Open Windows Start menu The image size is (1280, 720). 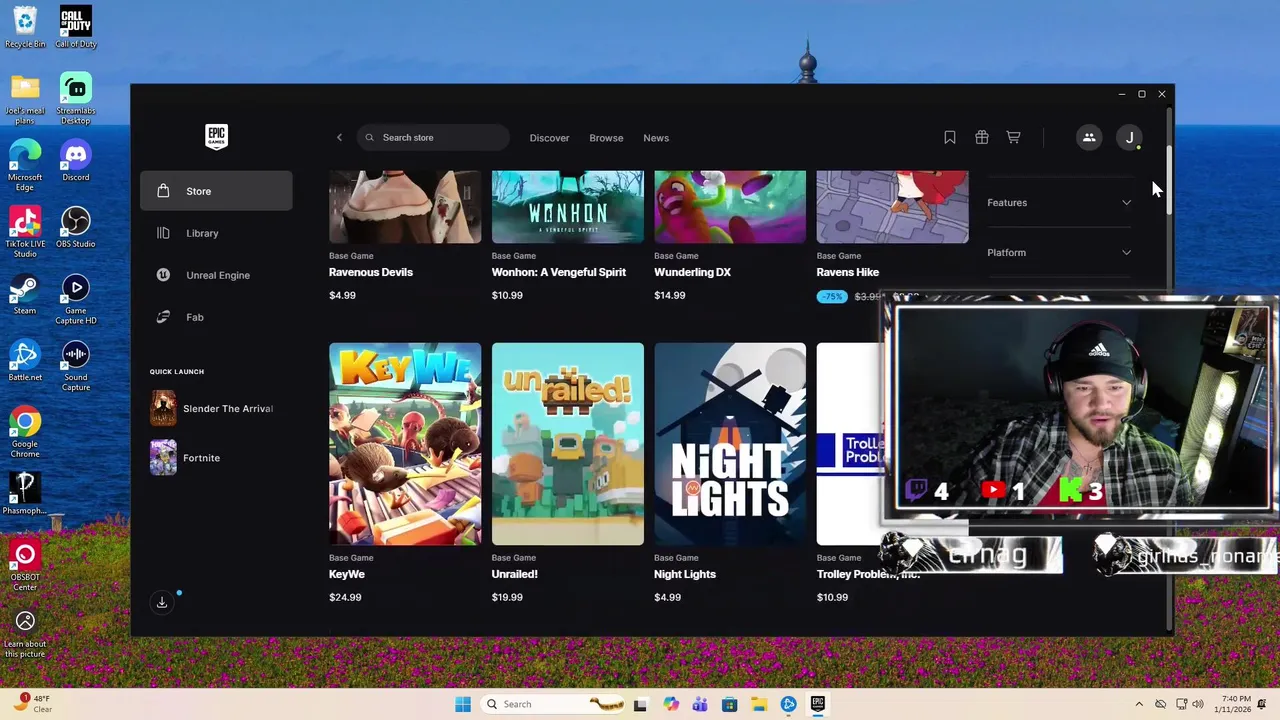coord(463,704)
